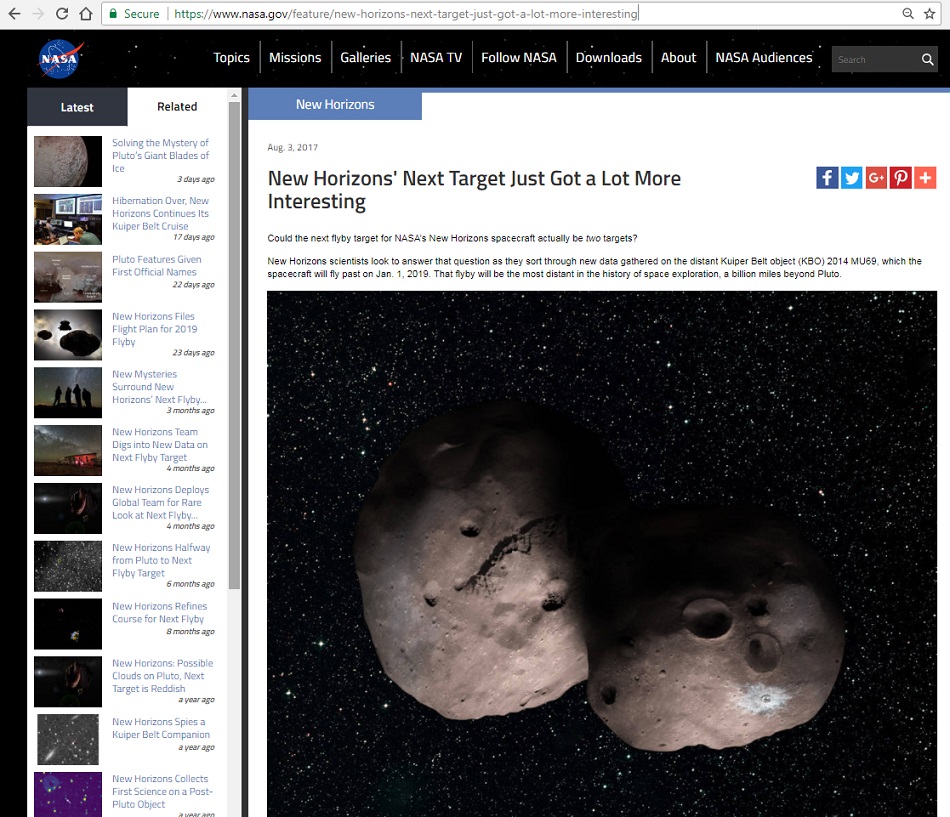The height and width of the screenshot is (817, 950).
Task: Reload the page with the refresh icon
Action: (x=62, y=13)
